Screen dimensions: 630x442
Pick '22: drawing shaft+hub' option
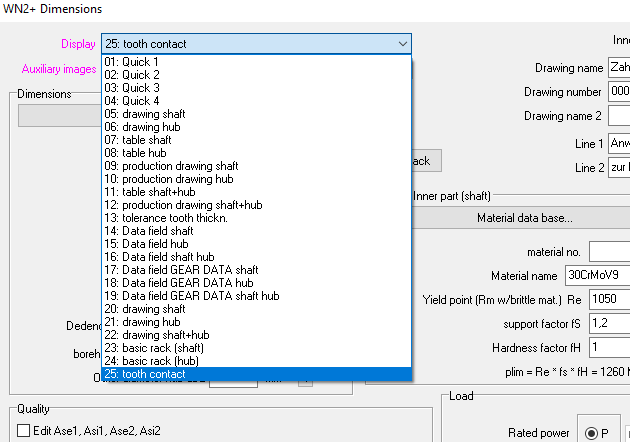pos(156,335)
